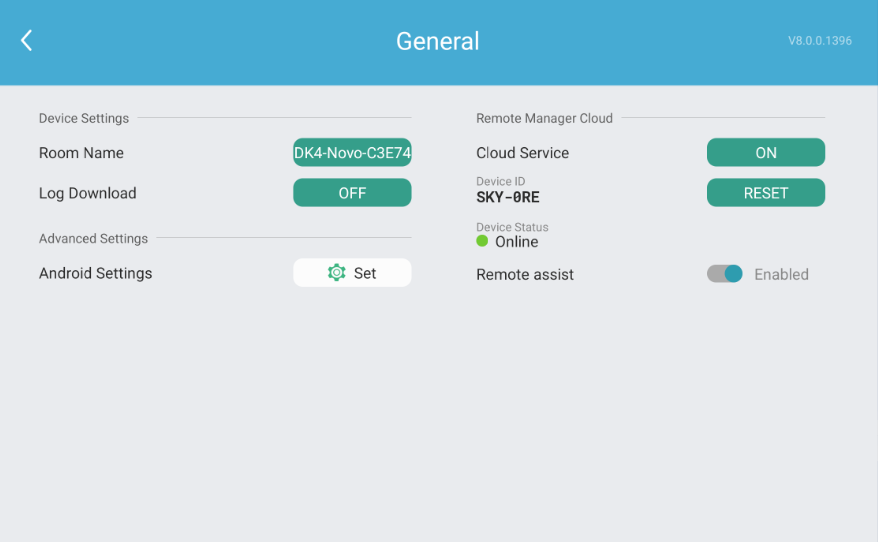This screenshot has height=542, width=878.
Task: Click the Device Settings section header
Action: pyautogui.click(x=84, y=118)
